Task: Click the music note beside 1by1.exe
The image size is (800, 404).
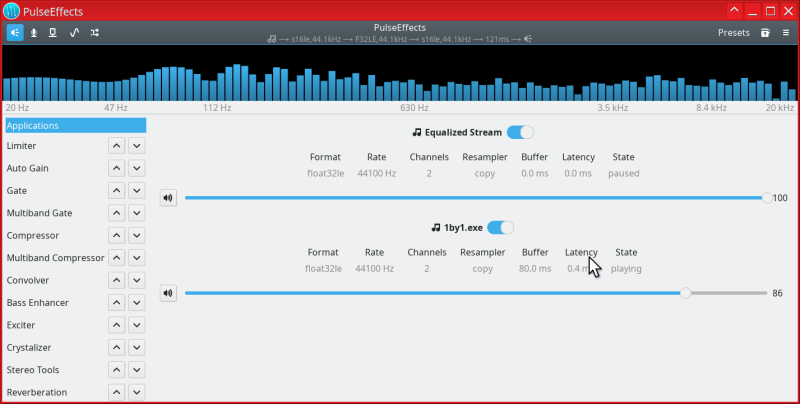Action: pyautogui.click(x=436, y=228)
